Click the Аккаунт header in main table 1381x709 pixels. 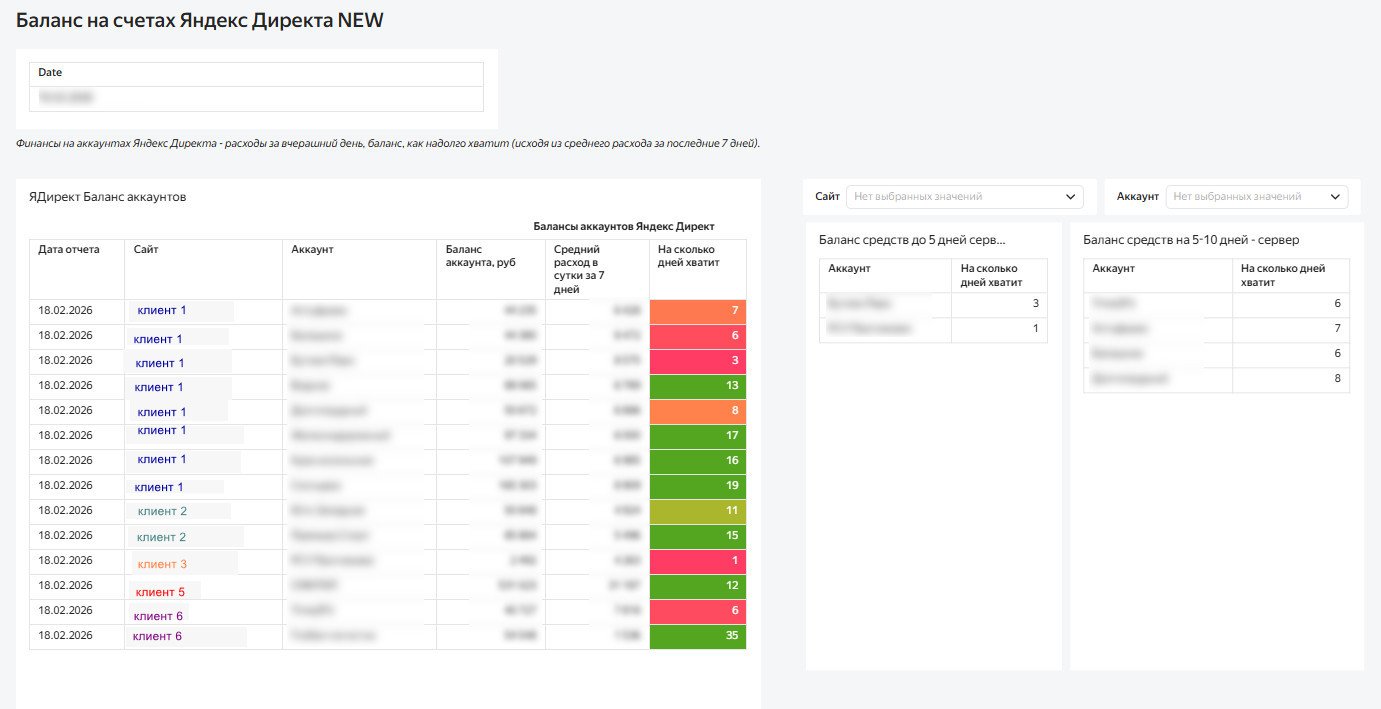click(360, 269)
